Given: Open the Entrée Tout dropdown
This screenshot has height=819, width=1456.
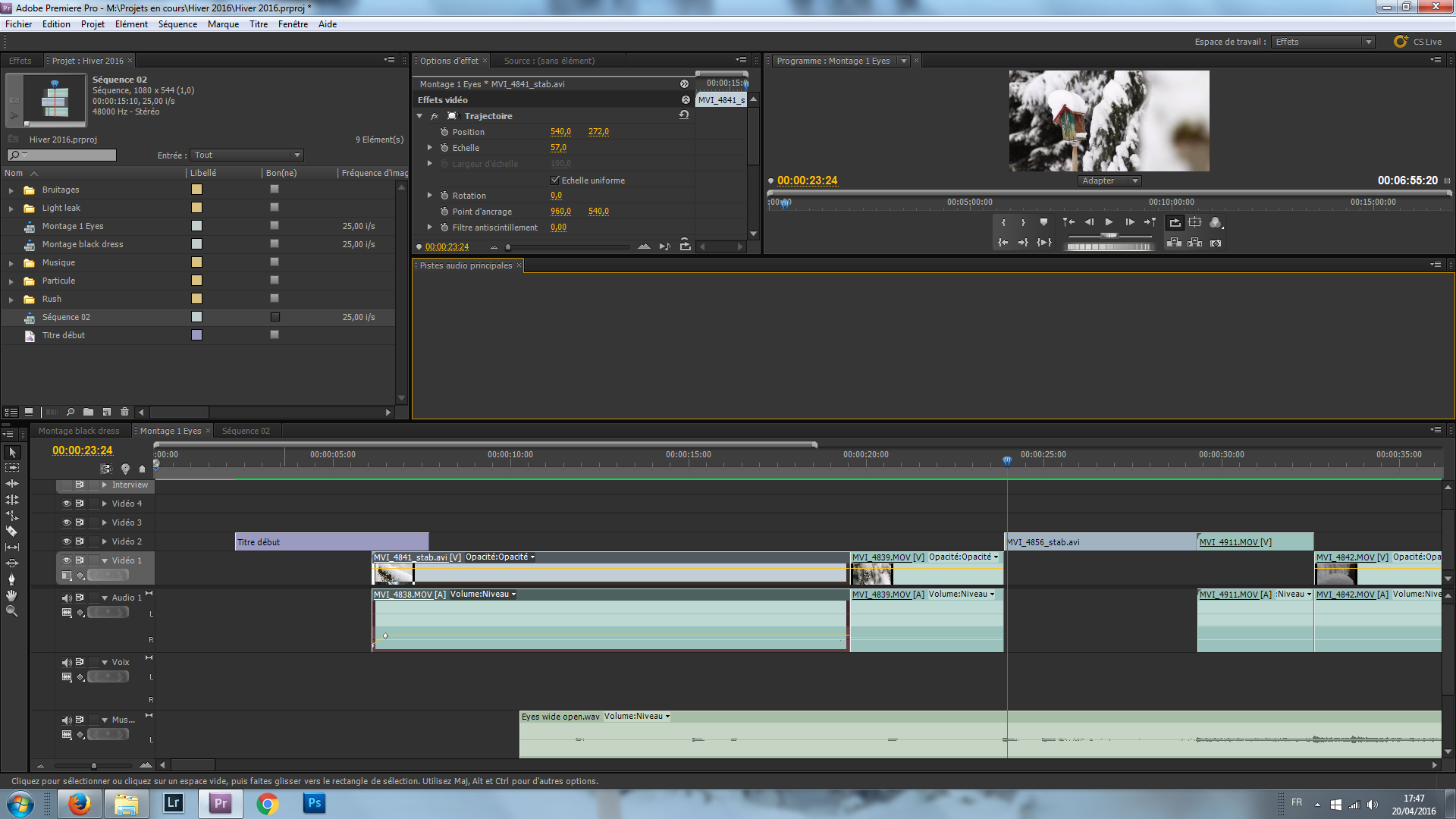Looking at the screenshot, I should [x=246, y=155].
